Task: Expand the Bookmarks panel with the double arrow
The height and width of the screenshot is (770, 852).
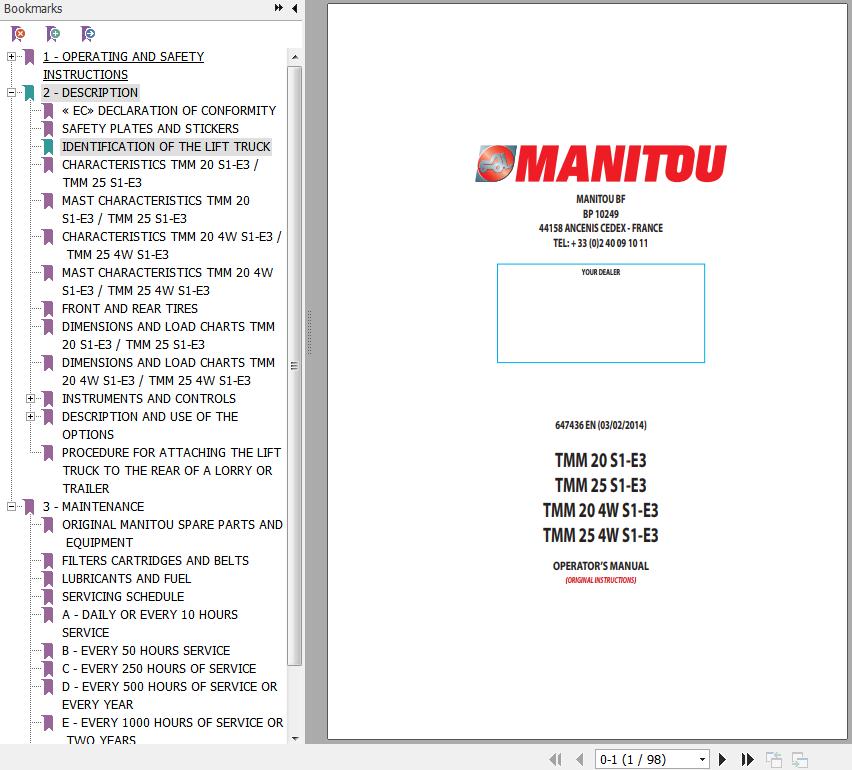Action: pos(279,8)
